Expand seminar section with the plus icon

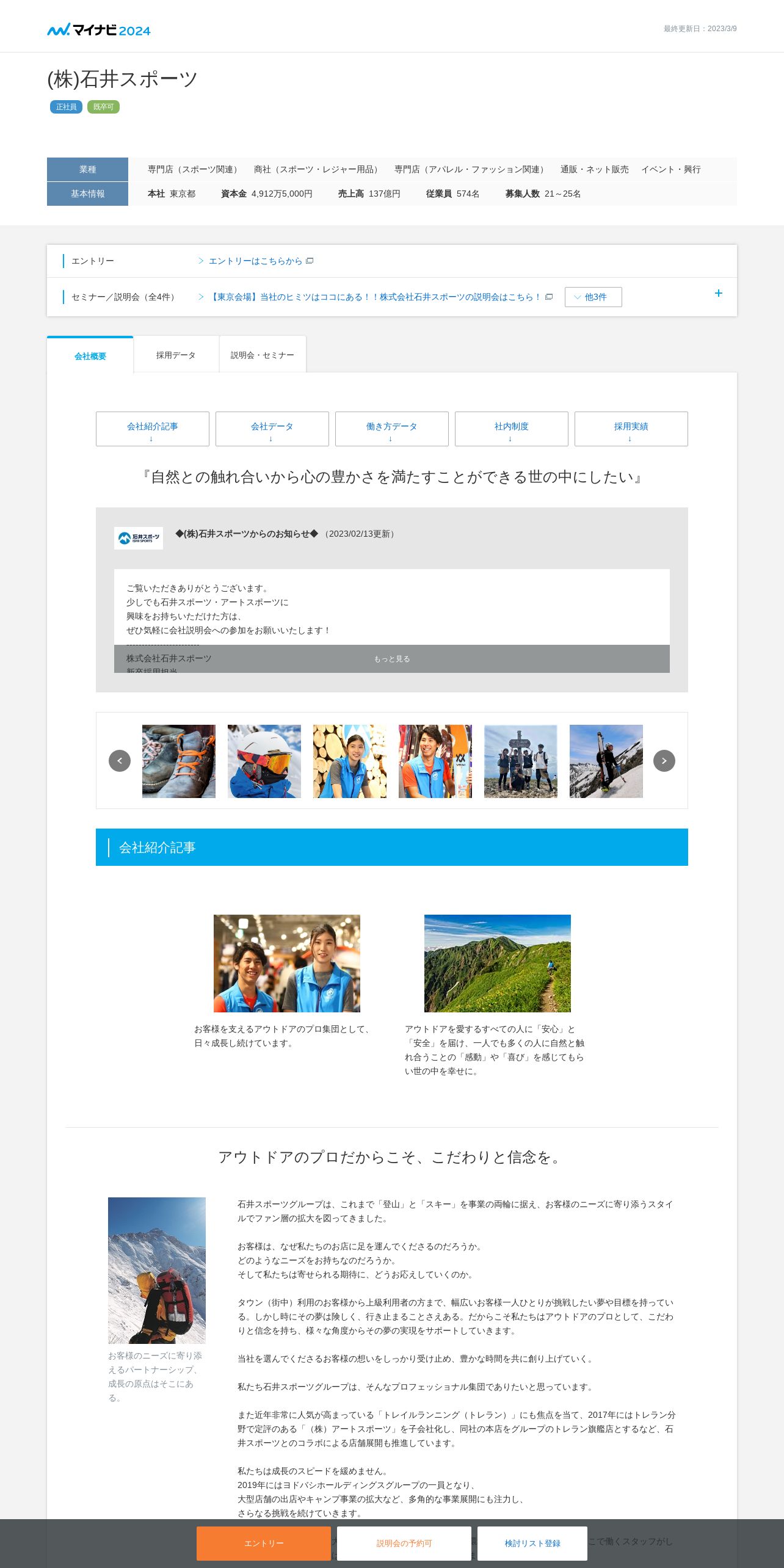click(719, 293)
